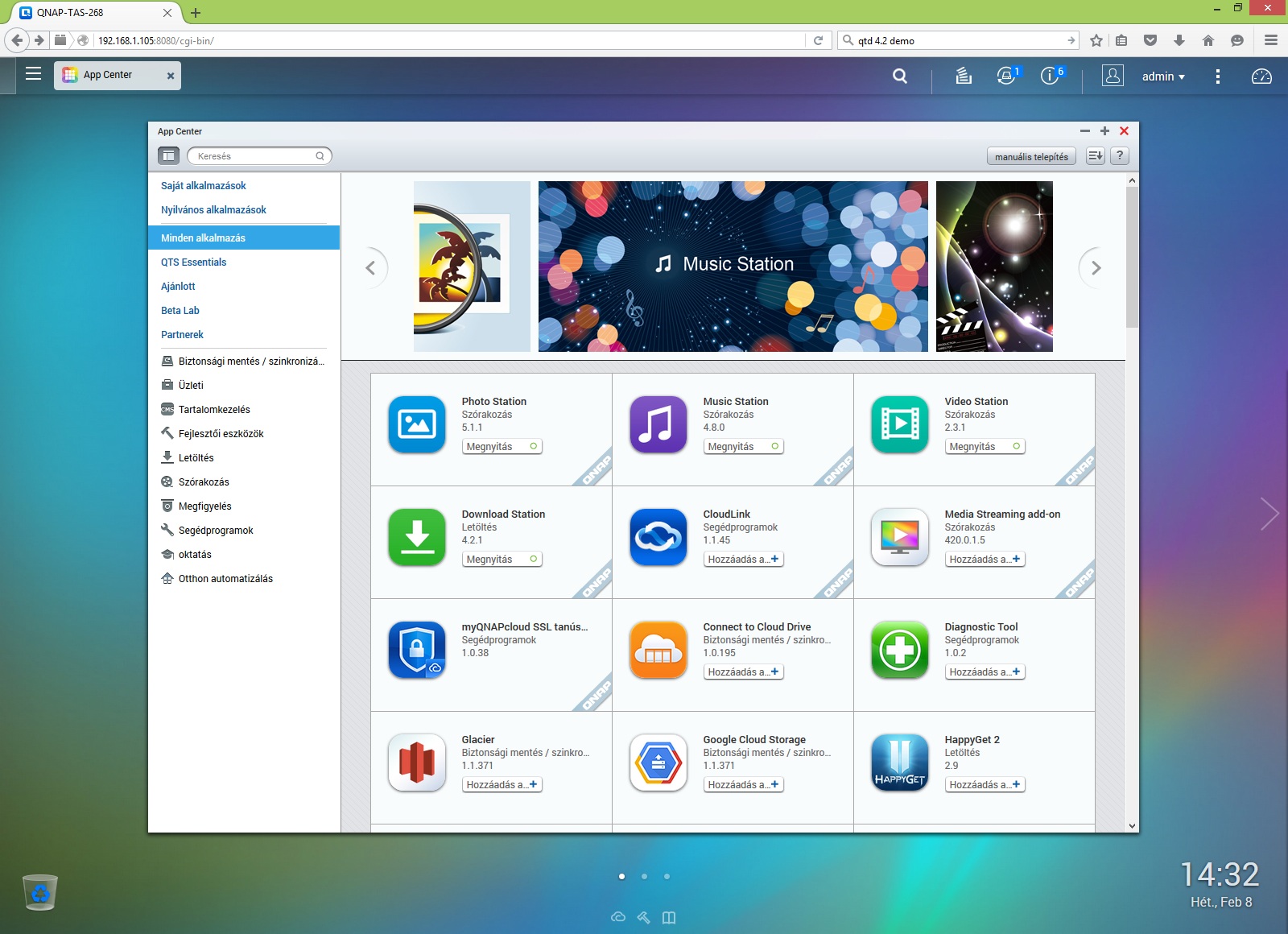The image size is (1288, 934).
Task: Open the dashboard gauge icon
Action: [x=1261, y=76]
